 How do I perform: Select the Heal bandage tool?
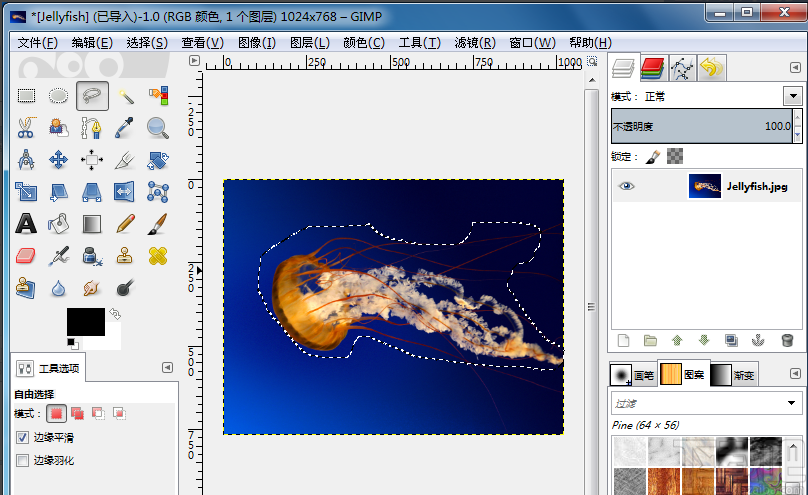click(x=158, y=255)
